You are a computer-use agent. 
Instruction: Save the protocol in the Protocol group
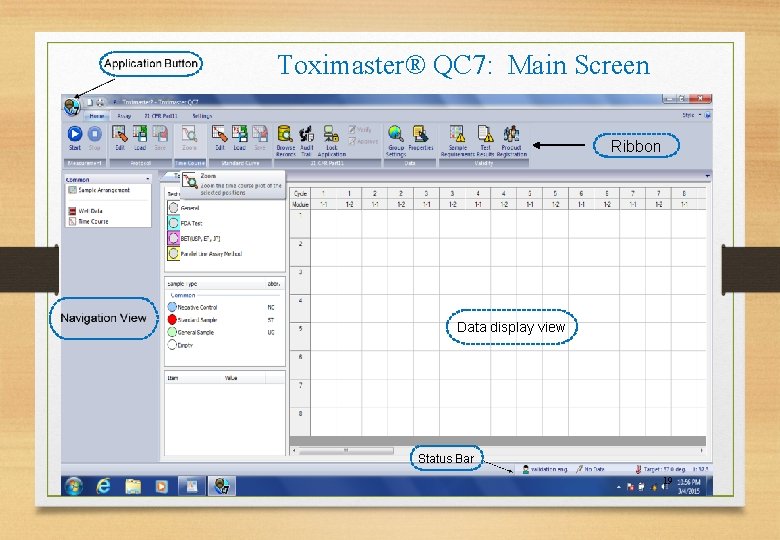160,138
